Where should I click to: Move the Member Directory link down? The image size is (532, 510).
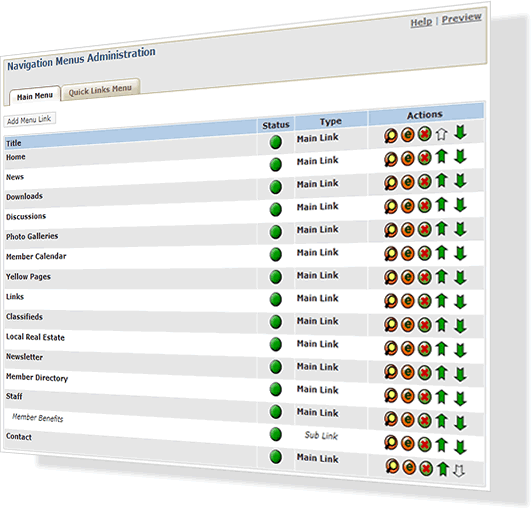pos(460,398)
